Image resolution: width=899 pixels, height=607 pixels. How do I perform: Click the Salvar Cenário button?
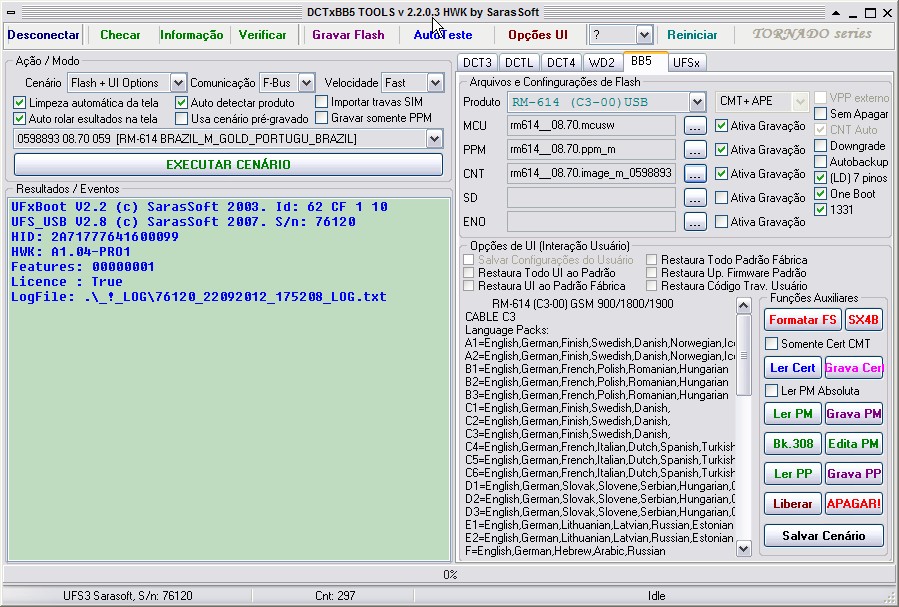(x=823, y=536)
